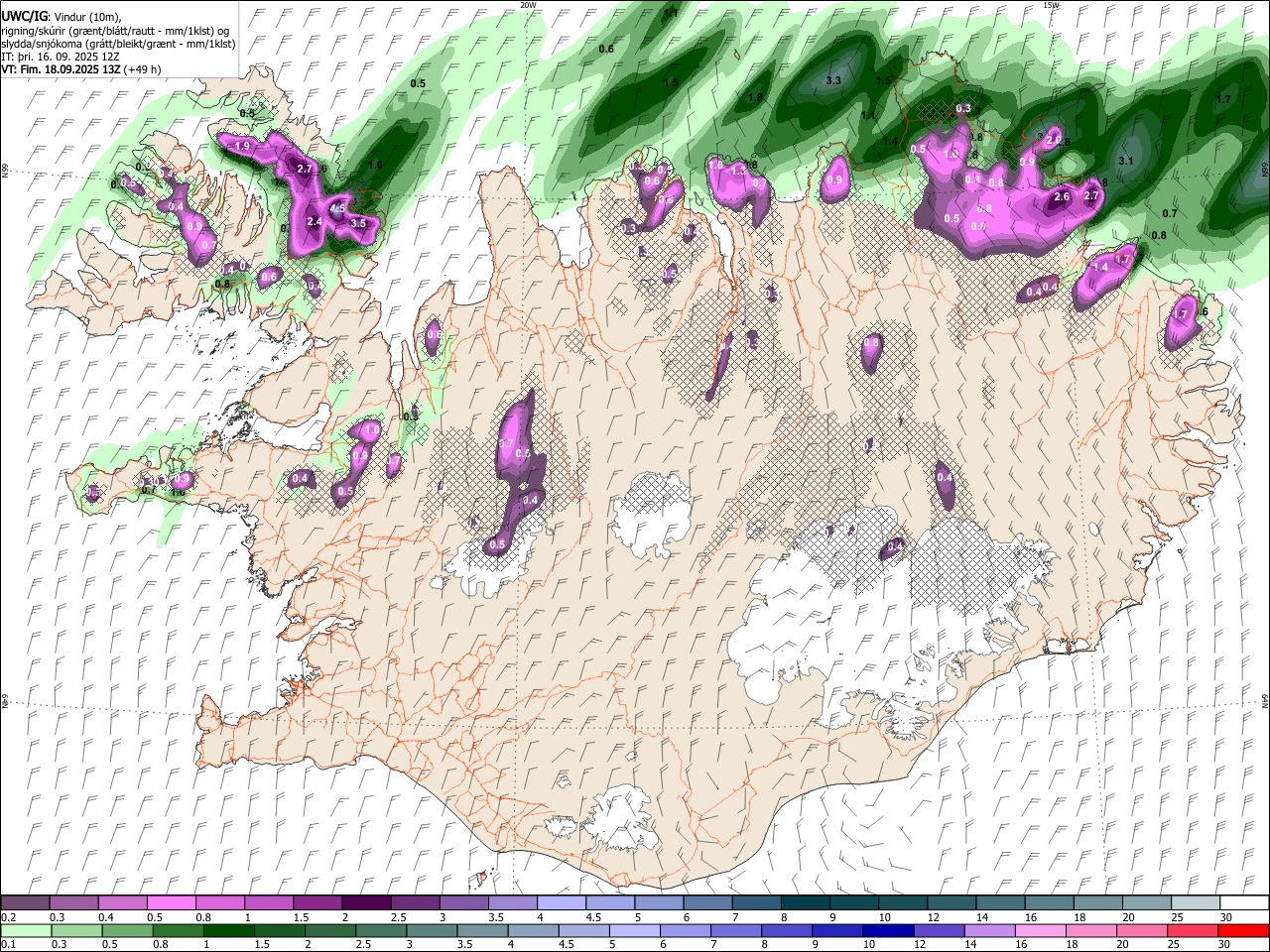Click the navy blue swatch above rain legend 10
Screen dimensions: 1270x952
click(886, 931)
